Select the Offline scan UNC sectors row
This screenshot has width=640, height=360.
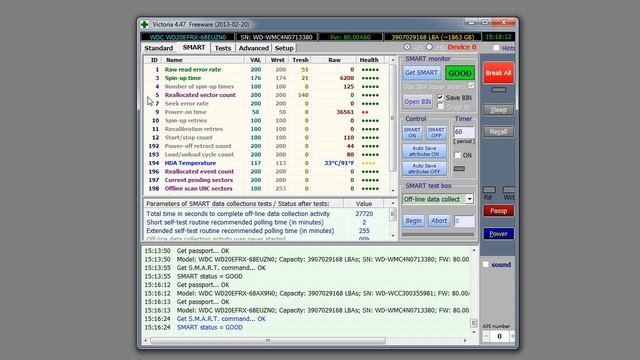[267, 189]
